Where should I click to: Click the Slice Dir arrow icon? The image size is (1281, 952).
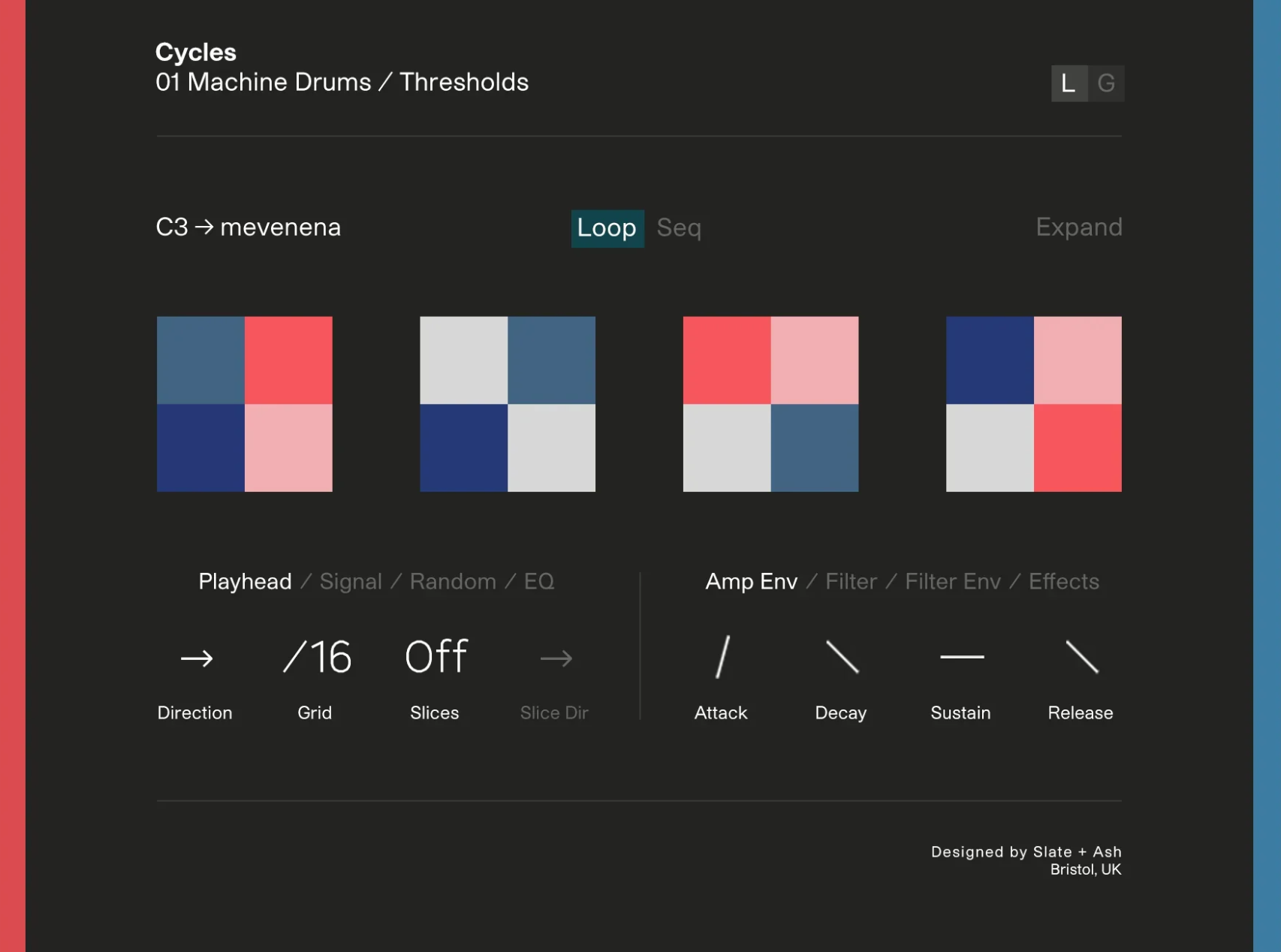(556, 658)
